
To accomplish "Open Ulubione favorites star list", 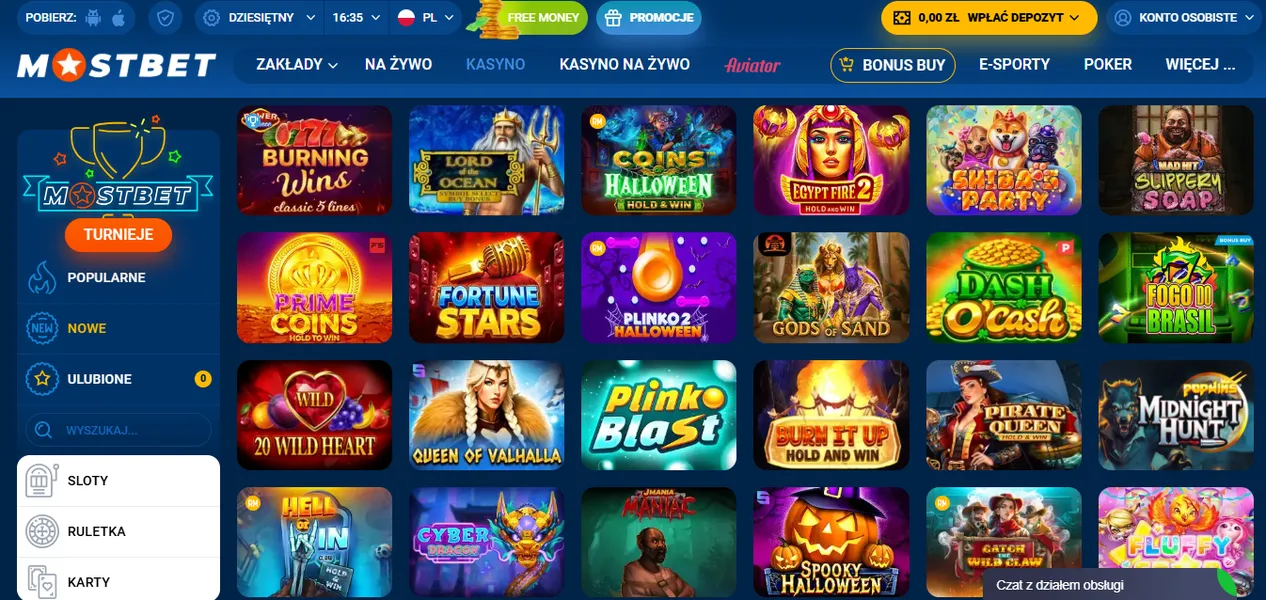I will 118,379.
